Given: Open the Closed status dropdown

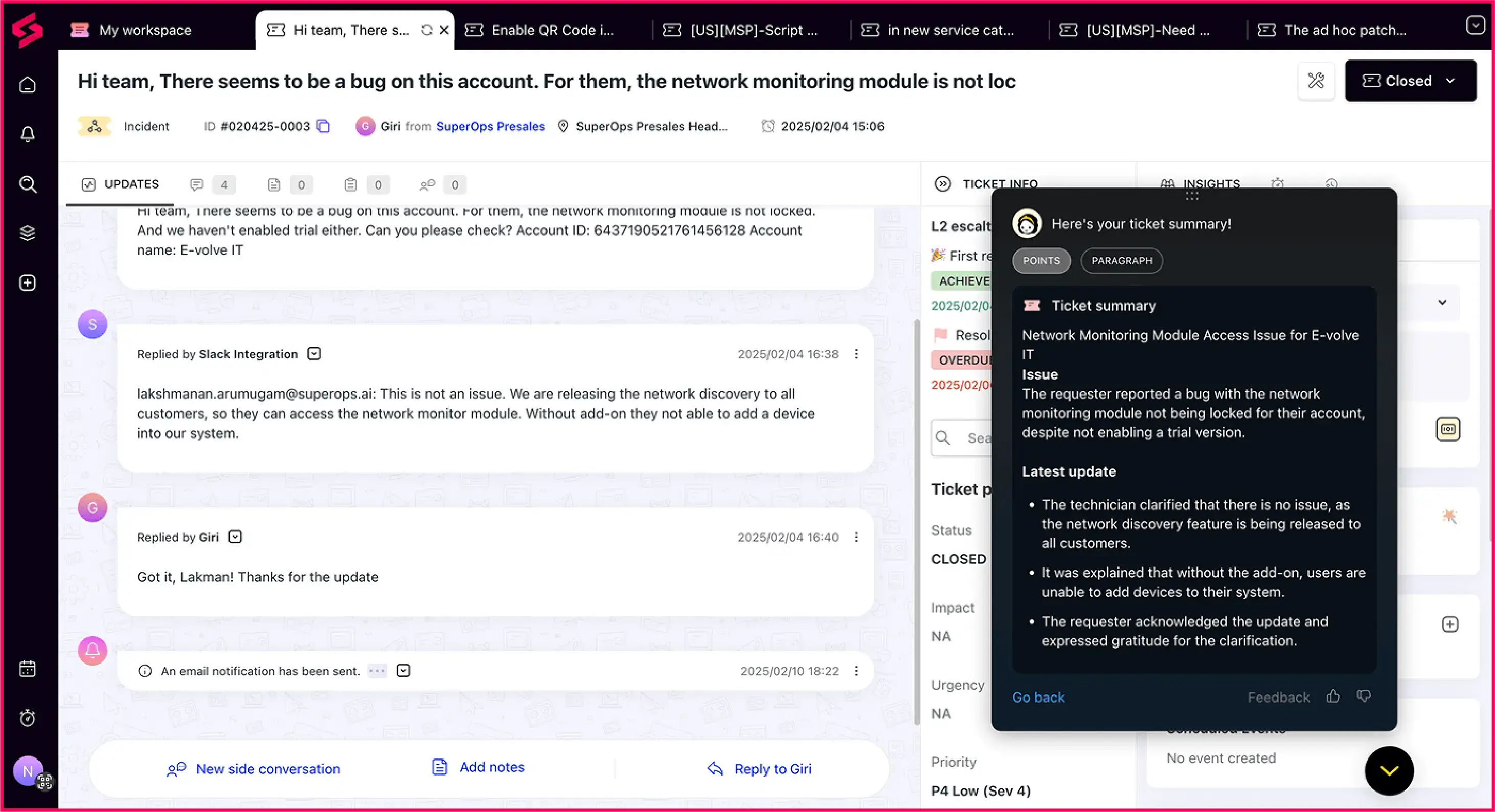Looking at the screenshot, I should pos(1410,81).
